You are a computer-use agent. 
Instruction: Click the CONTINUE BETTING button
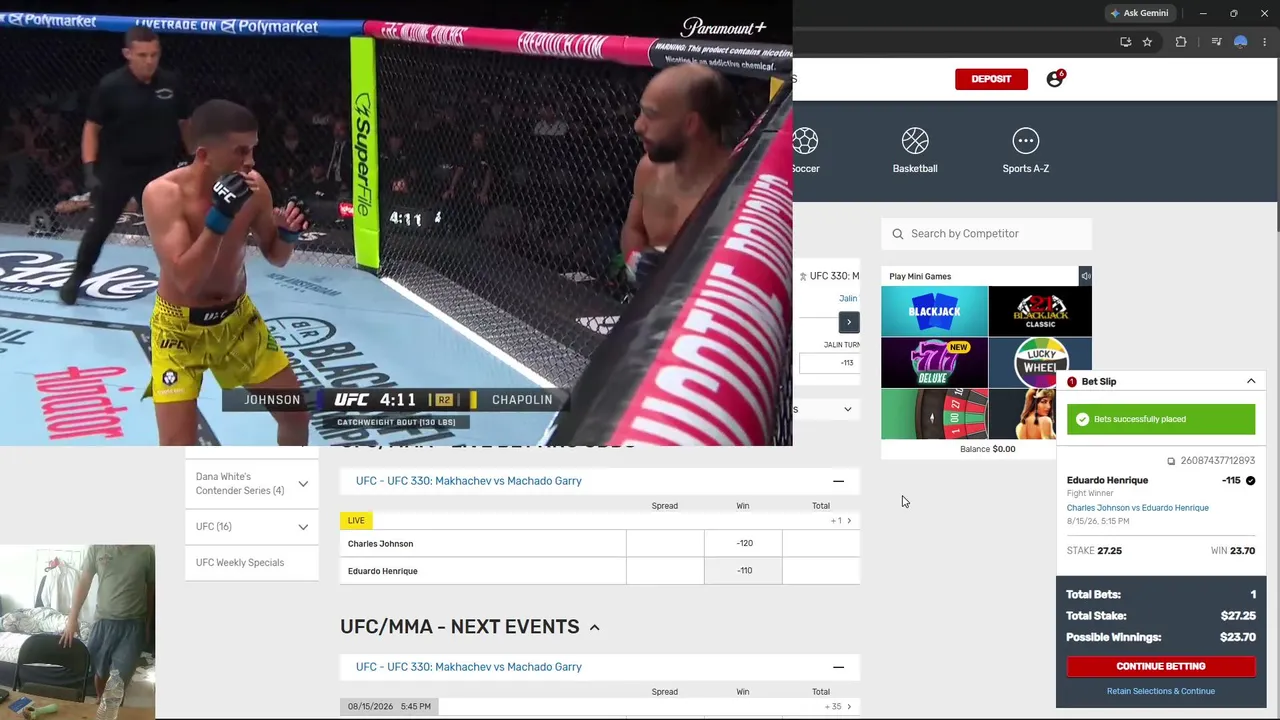[1161, 666]
